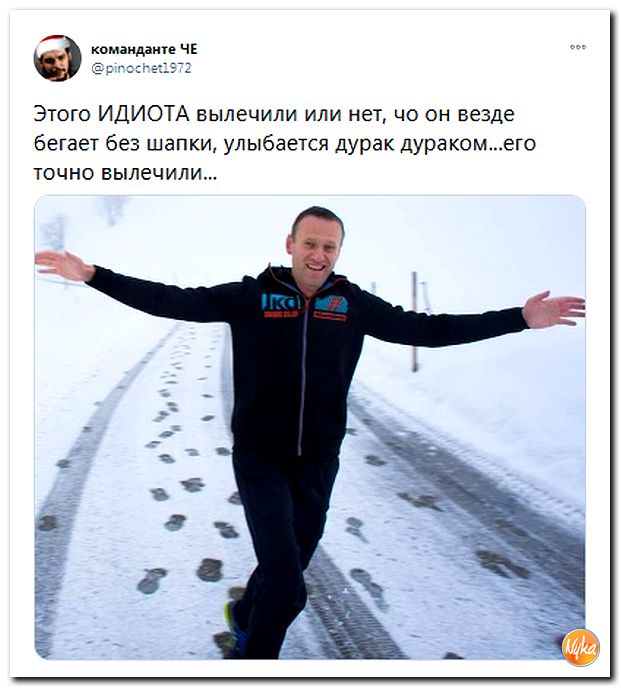Open the команданте ЧЕ profile name

pos(144,49)
